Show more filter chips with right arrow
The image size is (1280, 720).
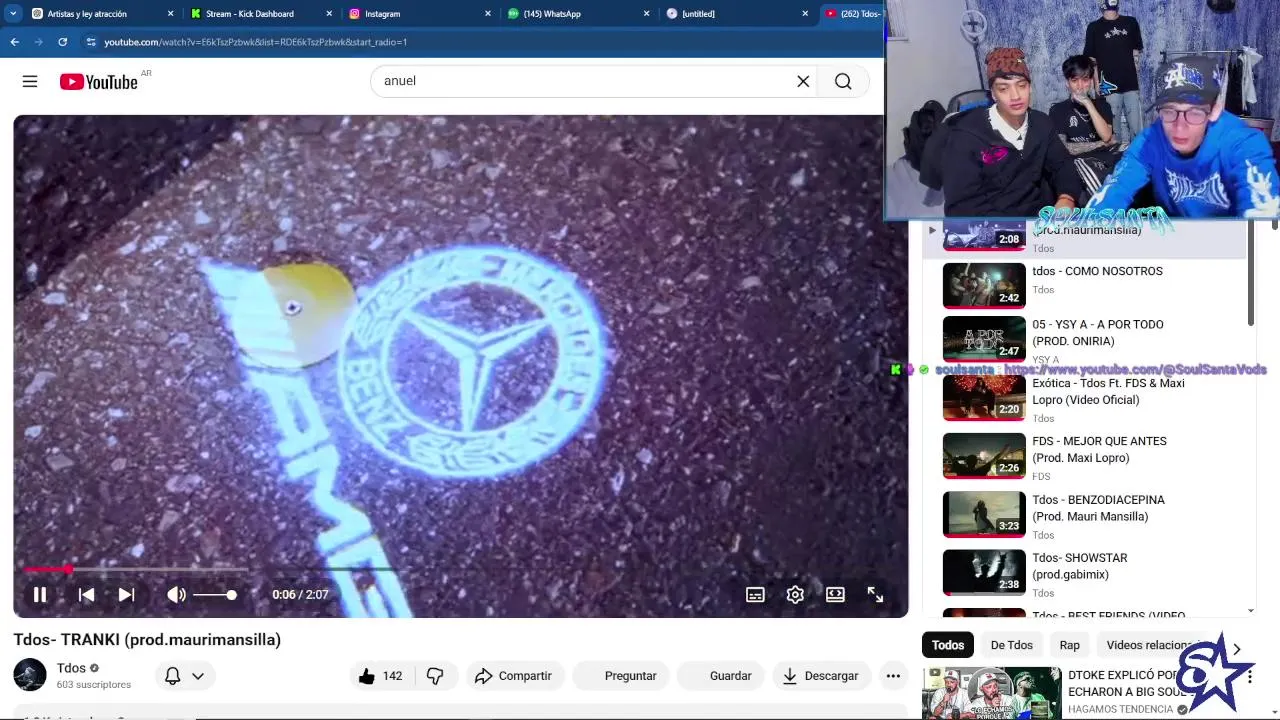[1237, 648]
